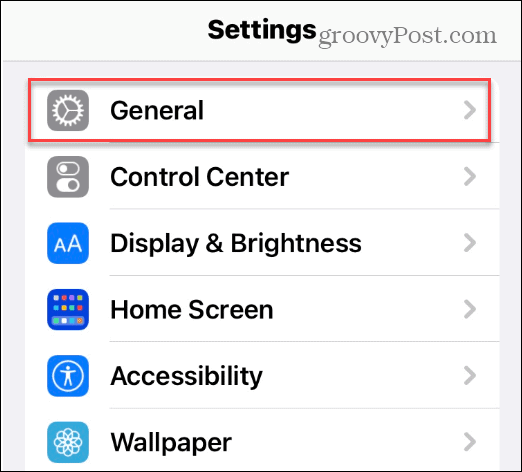Tap the Home Screen grid icon

[68, 309]
